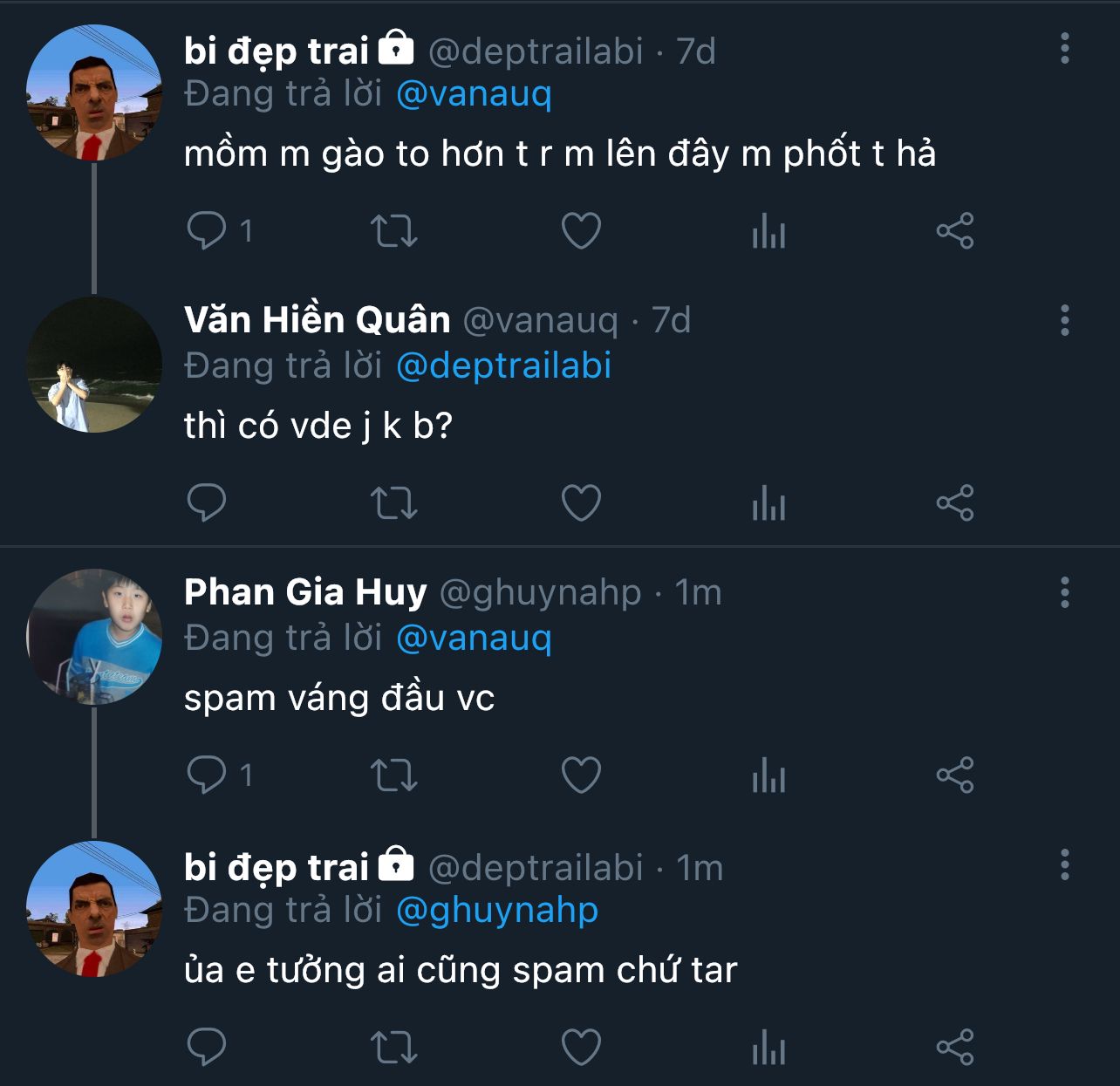The image size is (1120, 1086).
Task: Open the @deptrailabi mention in Văn Hiền Quân's reply
Action: [503, 365]
